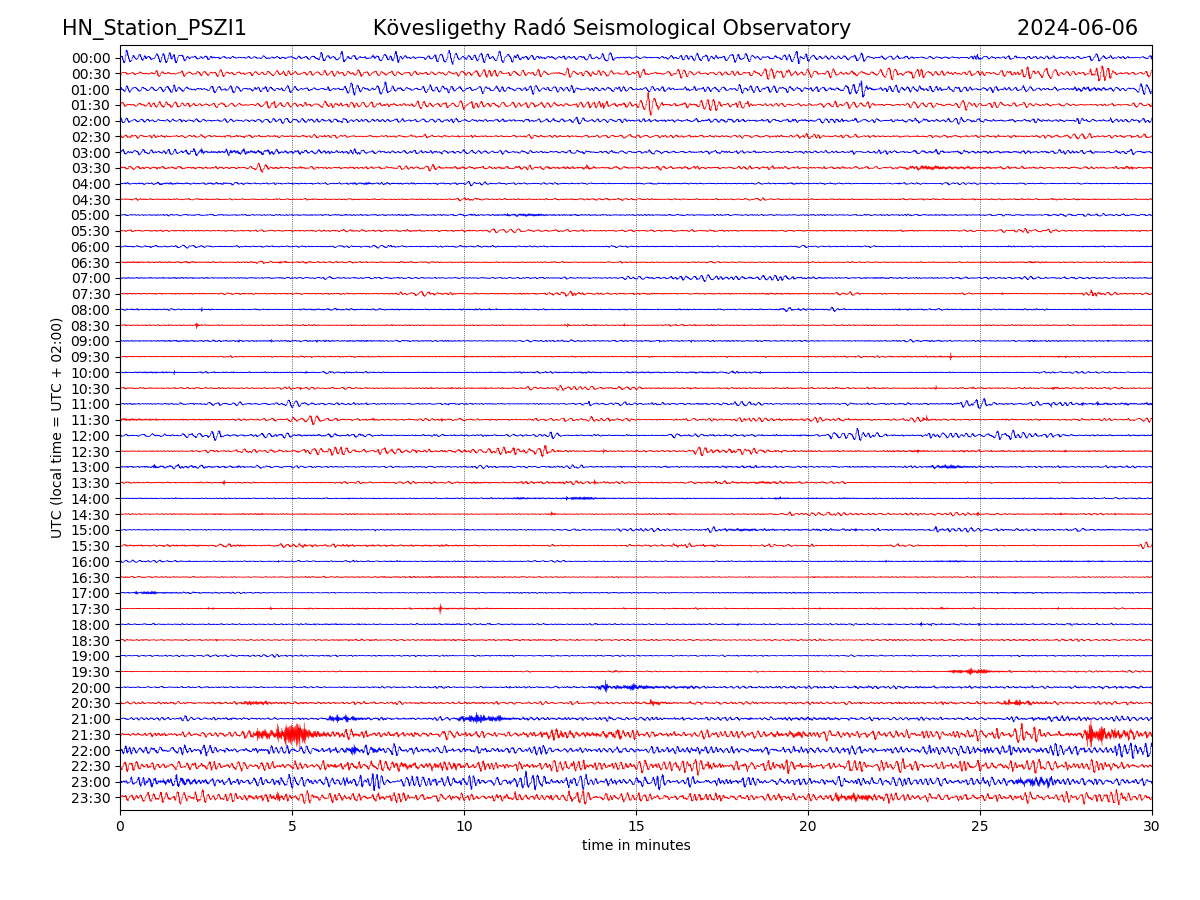
Task: Select the 01:30 time row label
Action: [91, 105]
